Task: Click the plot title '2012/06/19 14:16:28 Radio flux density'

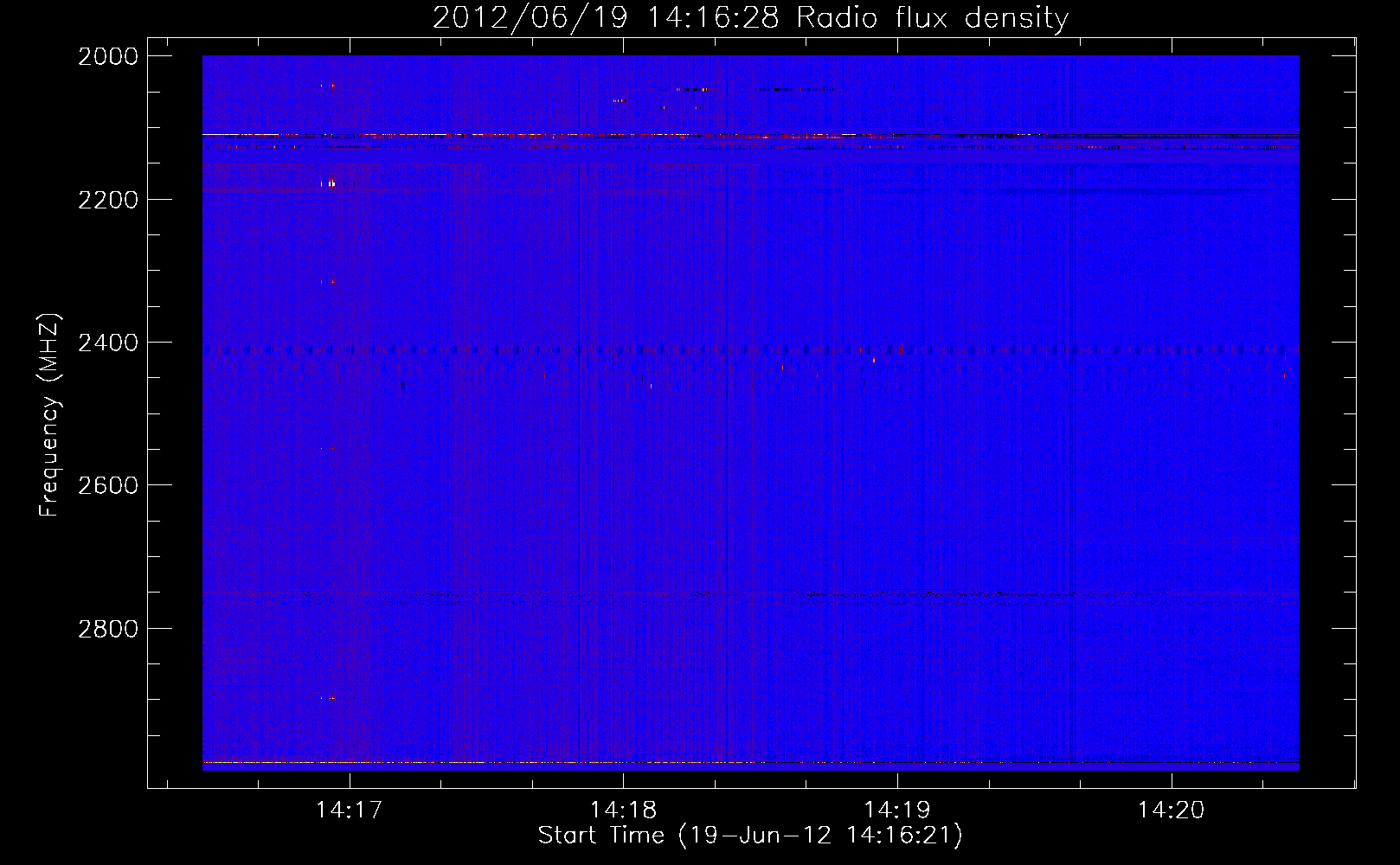Action: point(750,18)
